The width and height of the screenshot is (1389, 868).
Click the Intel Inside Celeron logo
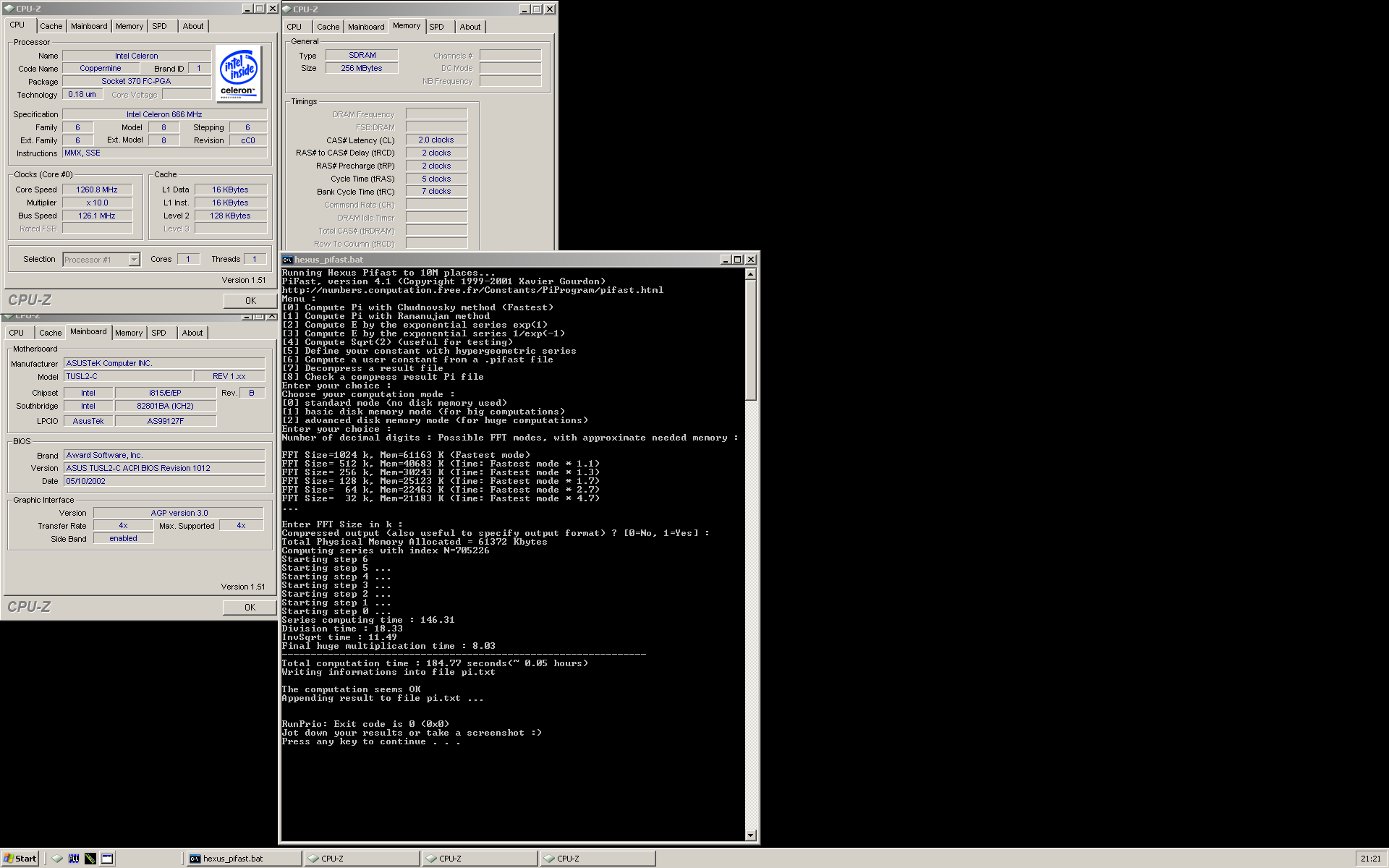(x=239, y=74)
